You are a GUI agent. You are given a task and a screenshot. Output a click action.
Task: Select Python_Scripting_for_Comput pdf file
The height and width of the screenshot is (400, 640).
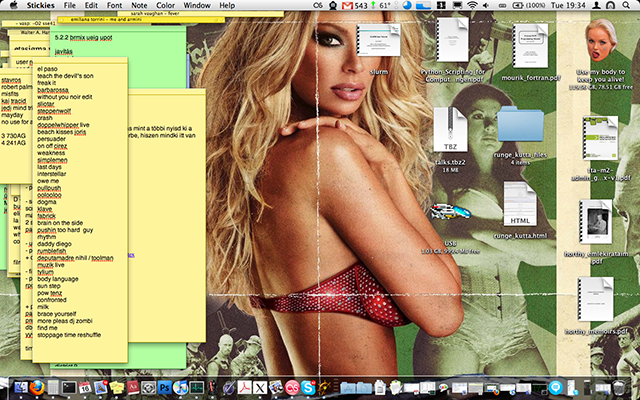click(452, 40)
